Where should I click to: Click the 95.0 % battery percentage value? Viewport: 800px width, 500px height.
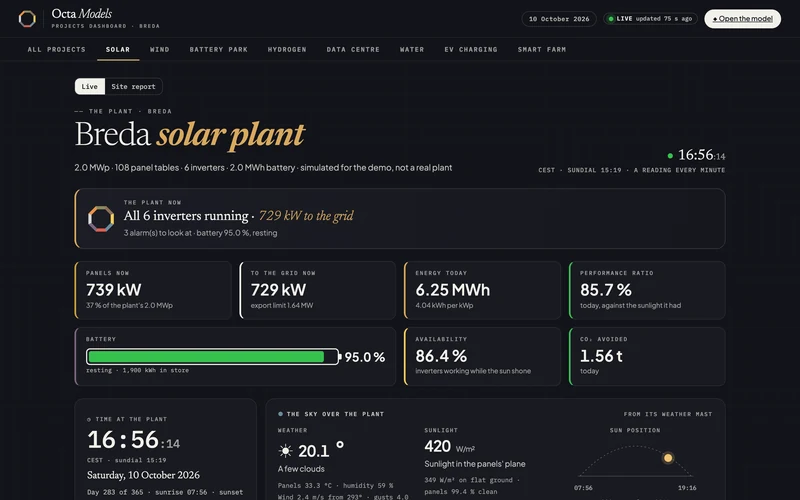pos(365,357)
